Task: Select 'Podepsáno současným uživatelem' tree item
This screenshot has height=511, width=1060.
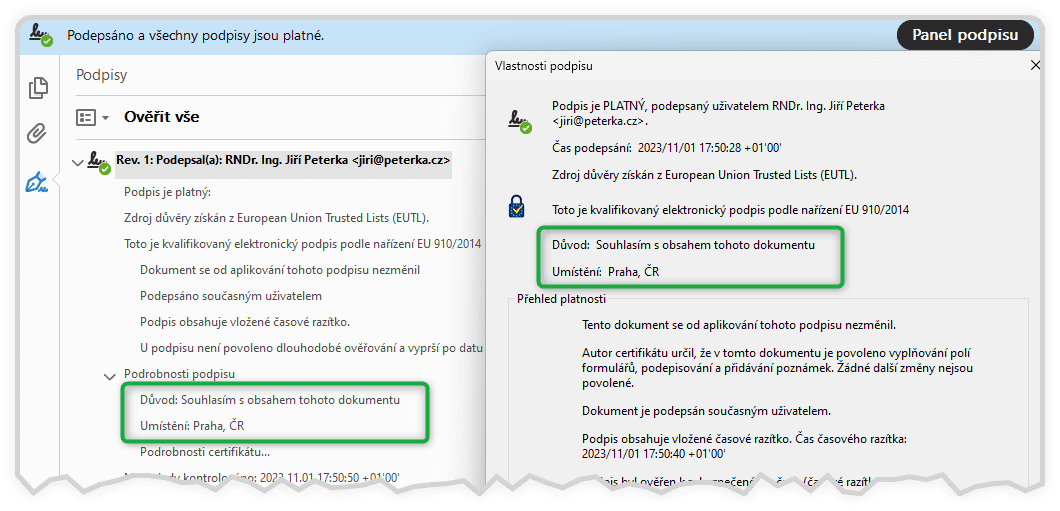Action: point(230,296)
